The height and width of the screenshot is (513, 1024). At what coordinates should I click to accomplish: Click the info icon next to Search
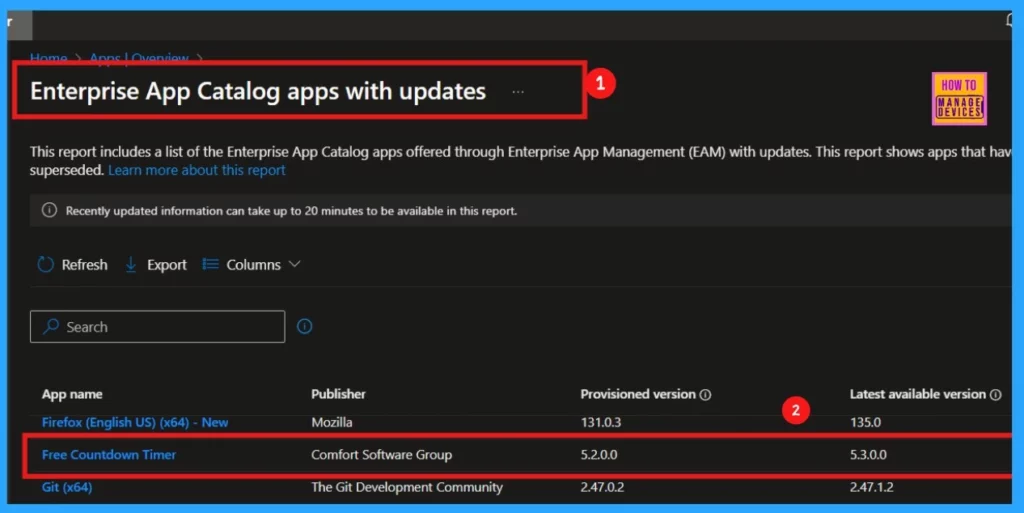[x=304, y=326]
